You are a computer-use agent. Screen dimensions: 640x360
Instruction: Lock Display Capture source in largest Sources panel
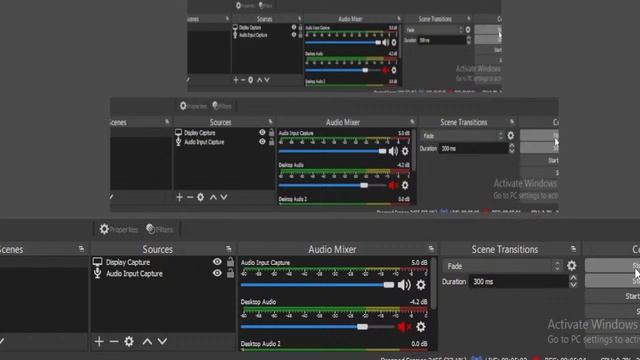[x=230, y=262]
